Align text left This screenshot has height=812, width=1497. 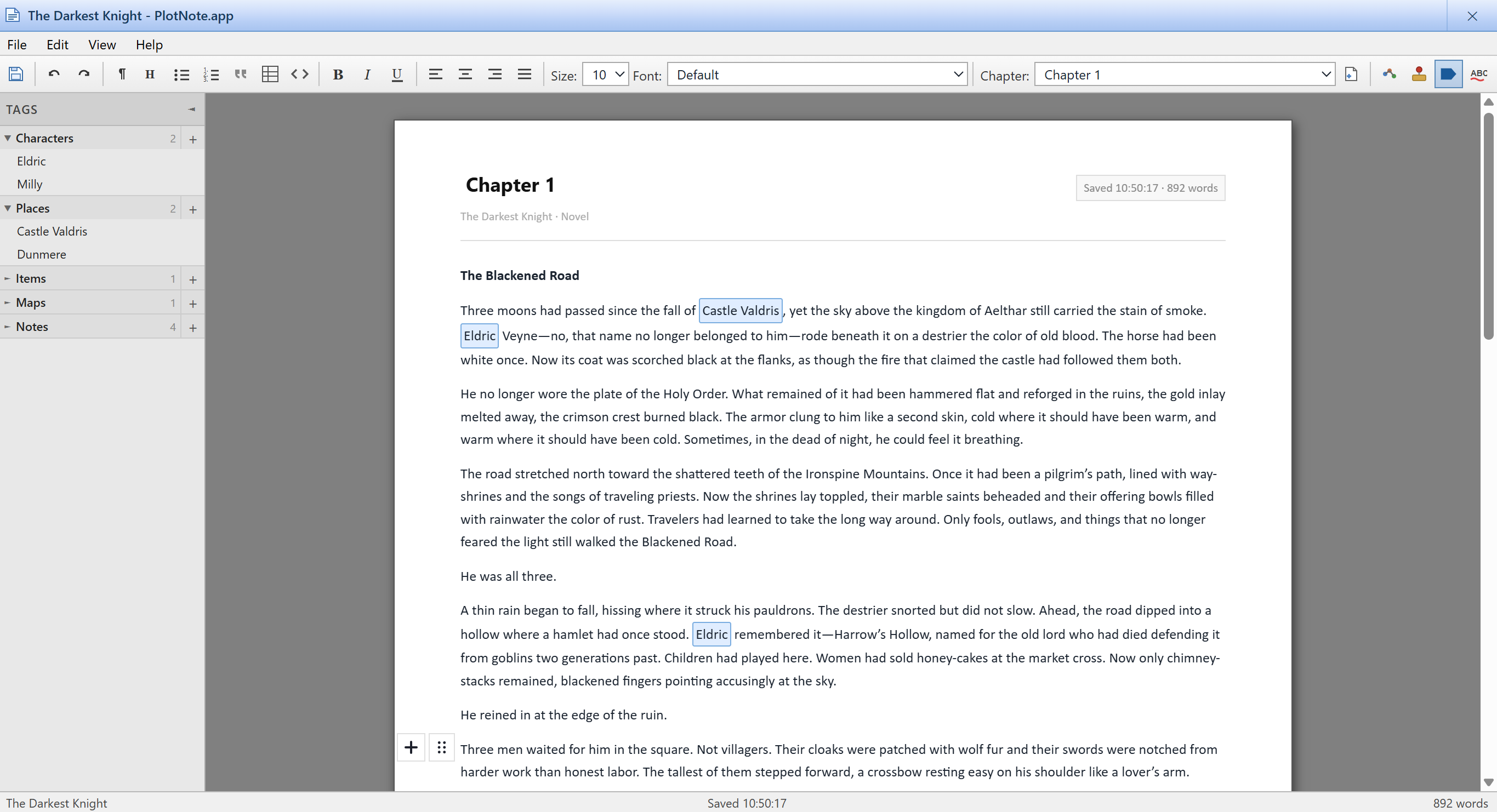pyautogui.click(x=435, y=75)
